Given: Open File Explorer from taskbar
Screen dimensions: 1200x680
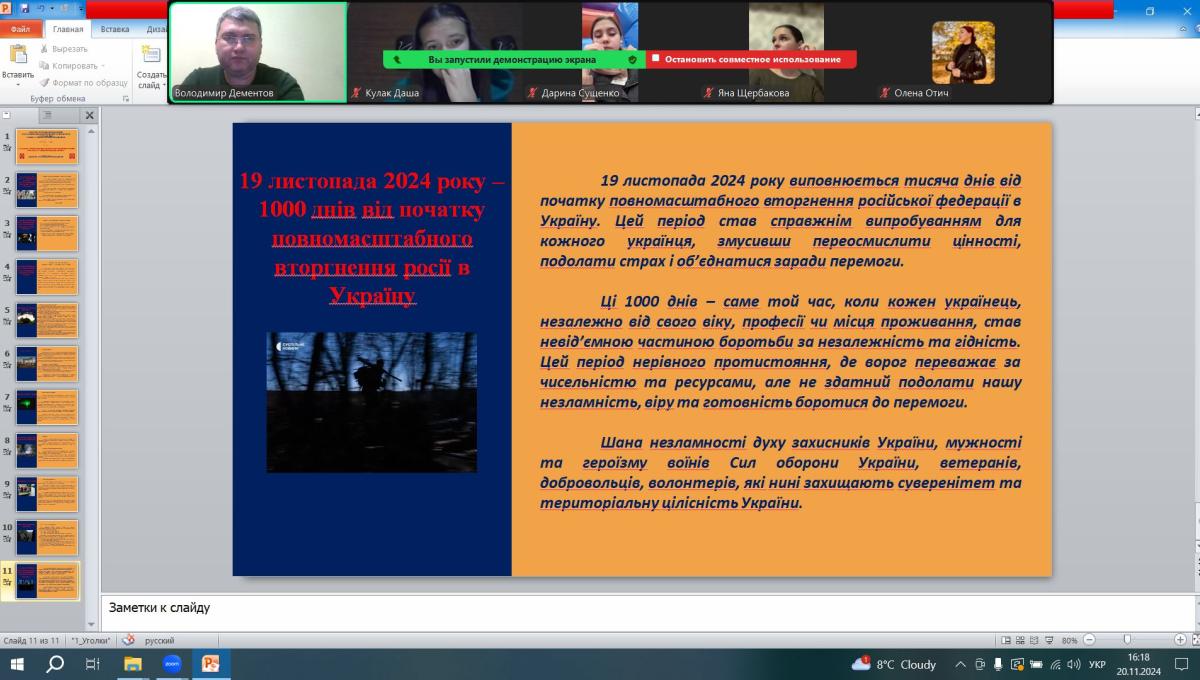Looking at the screenshot, I should [132, 664].
